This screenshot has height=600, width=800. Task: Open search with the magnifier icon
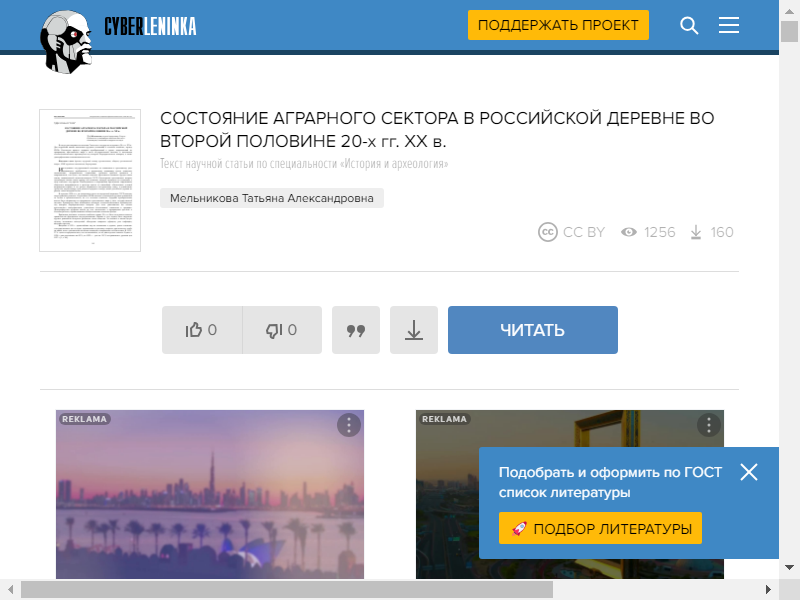pyautogui.click(x=689, y=26)
